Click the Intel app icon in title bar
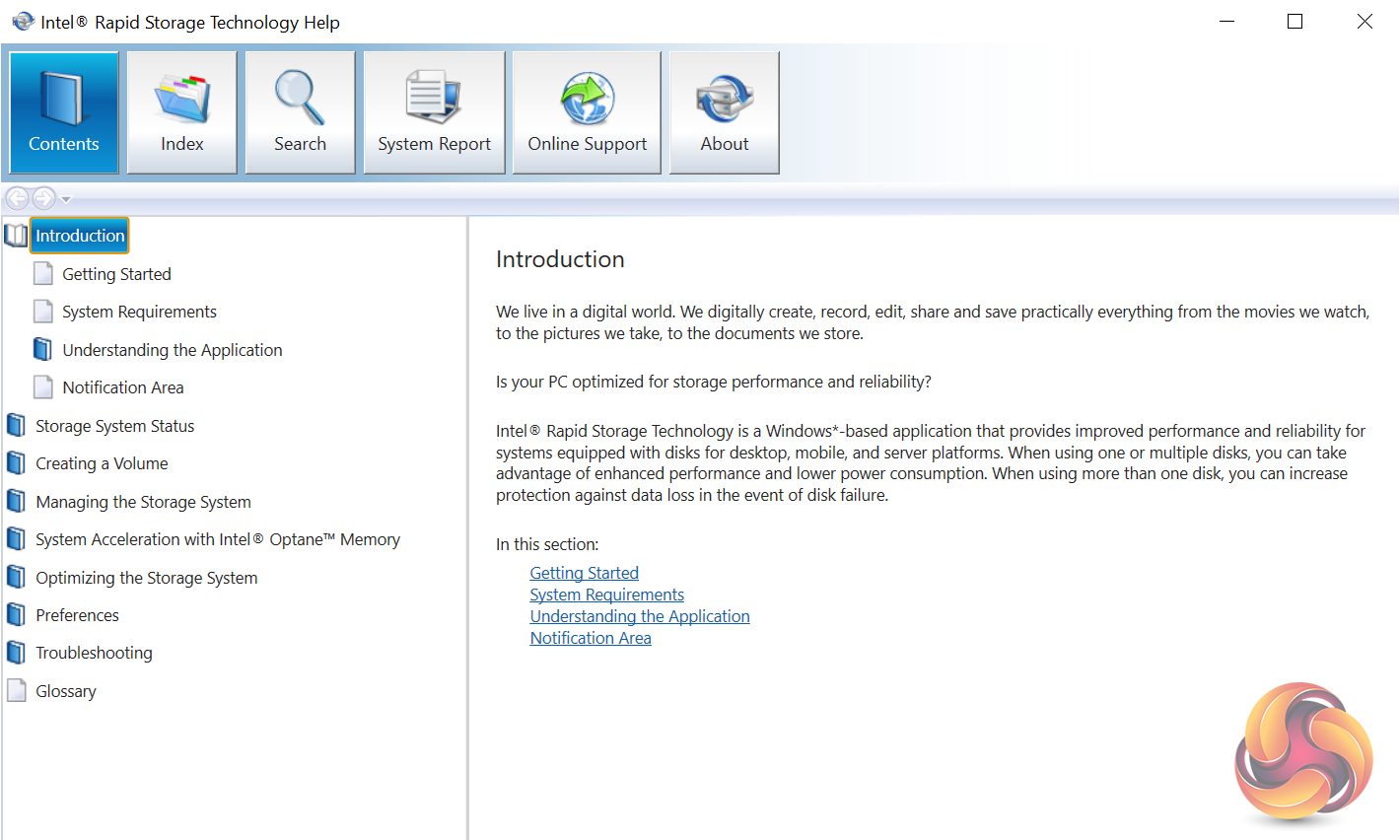The width and height of the screenshot is (1400, 840). point(23,21)
